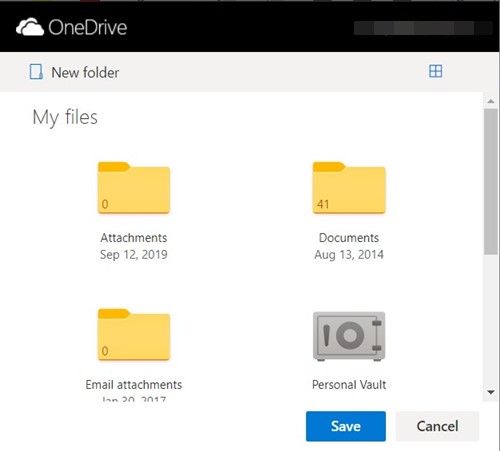Open the Documents folder icon

pyautogui.click(x=349, y=188)
